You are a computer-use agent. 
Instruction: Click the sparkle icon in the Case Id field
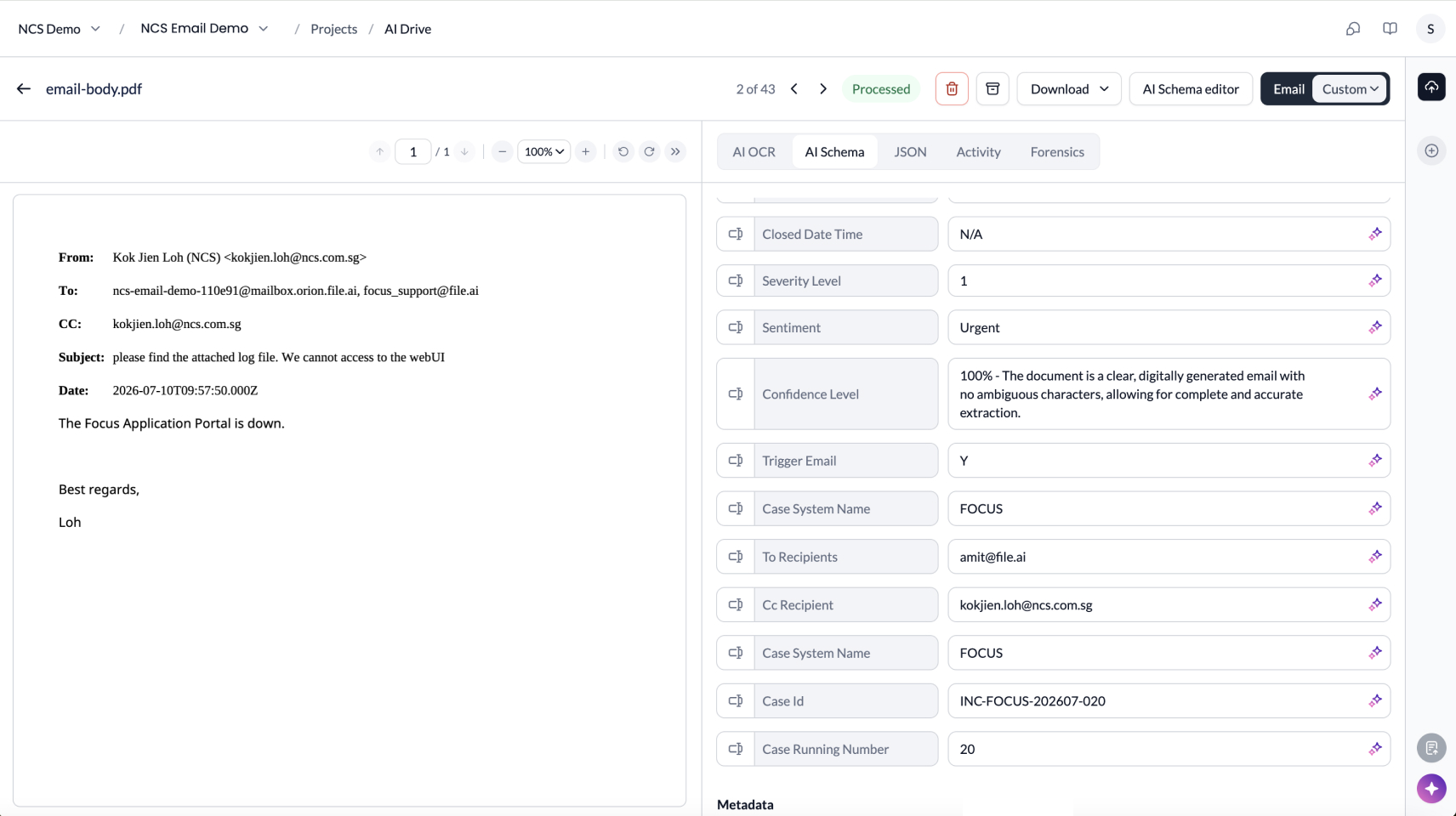1375,701
